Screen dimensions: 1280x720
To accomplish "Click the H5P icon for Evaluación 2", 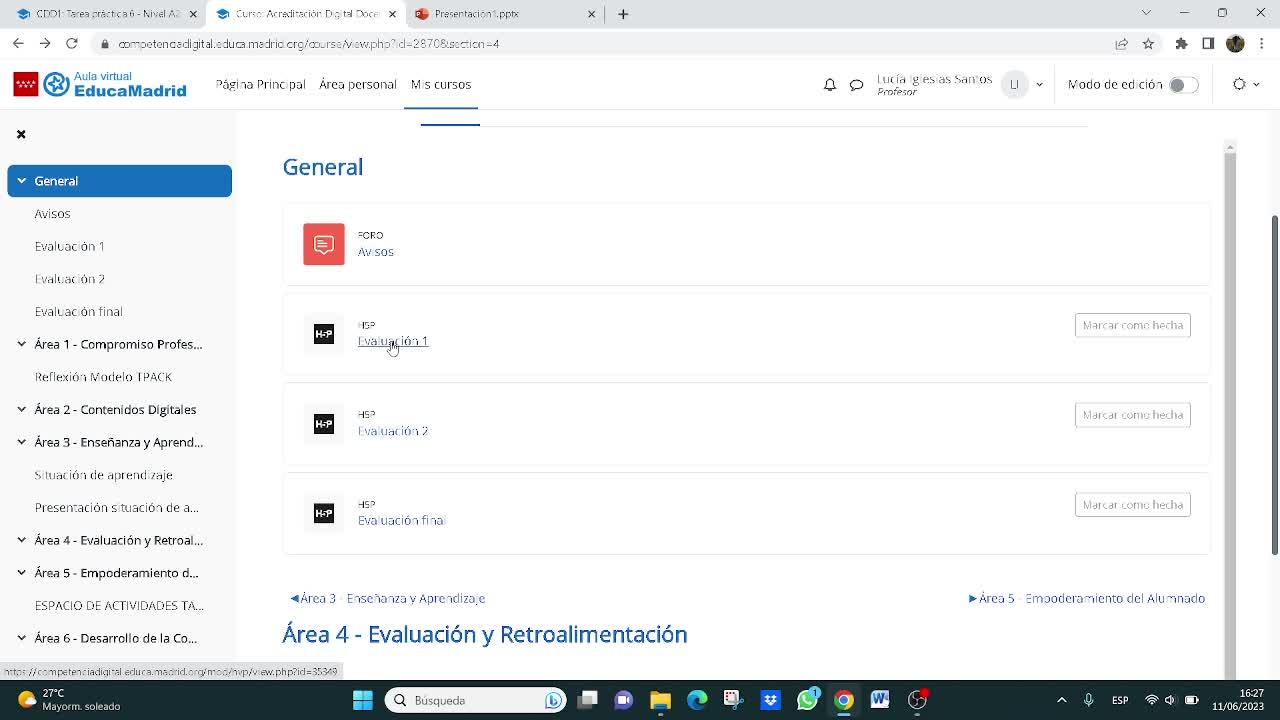I will click(x=324, y=424).
